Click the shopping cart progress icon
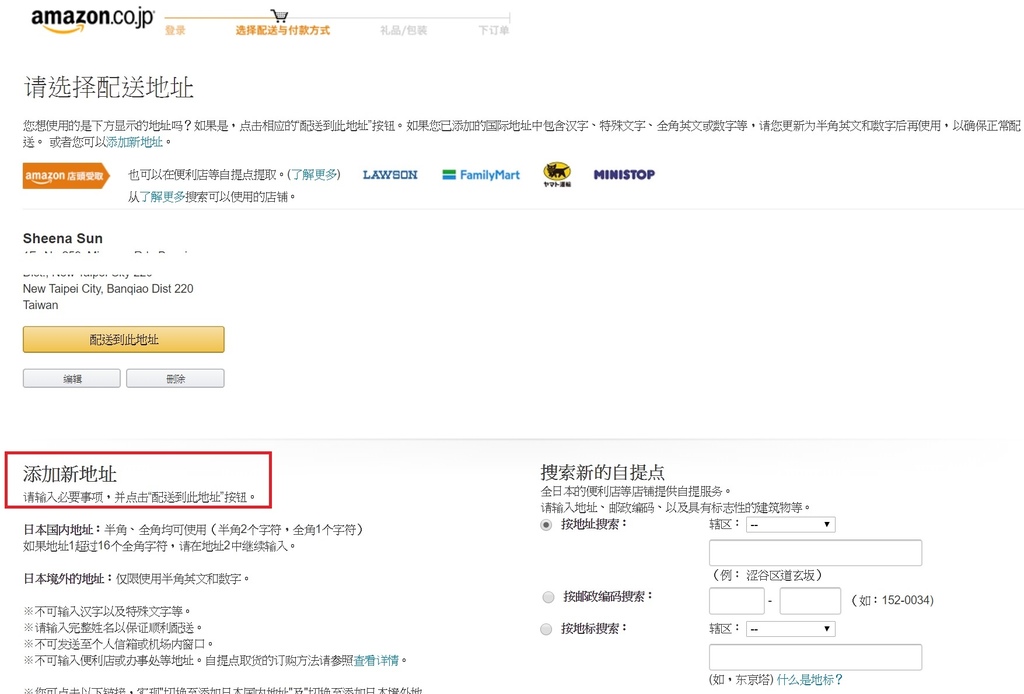Image resolution: width=1024 pixels, height=694 pixels. pyautogui.click(x=280, y=16)
